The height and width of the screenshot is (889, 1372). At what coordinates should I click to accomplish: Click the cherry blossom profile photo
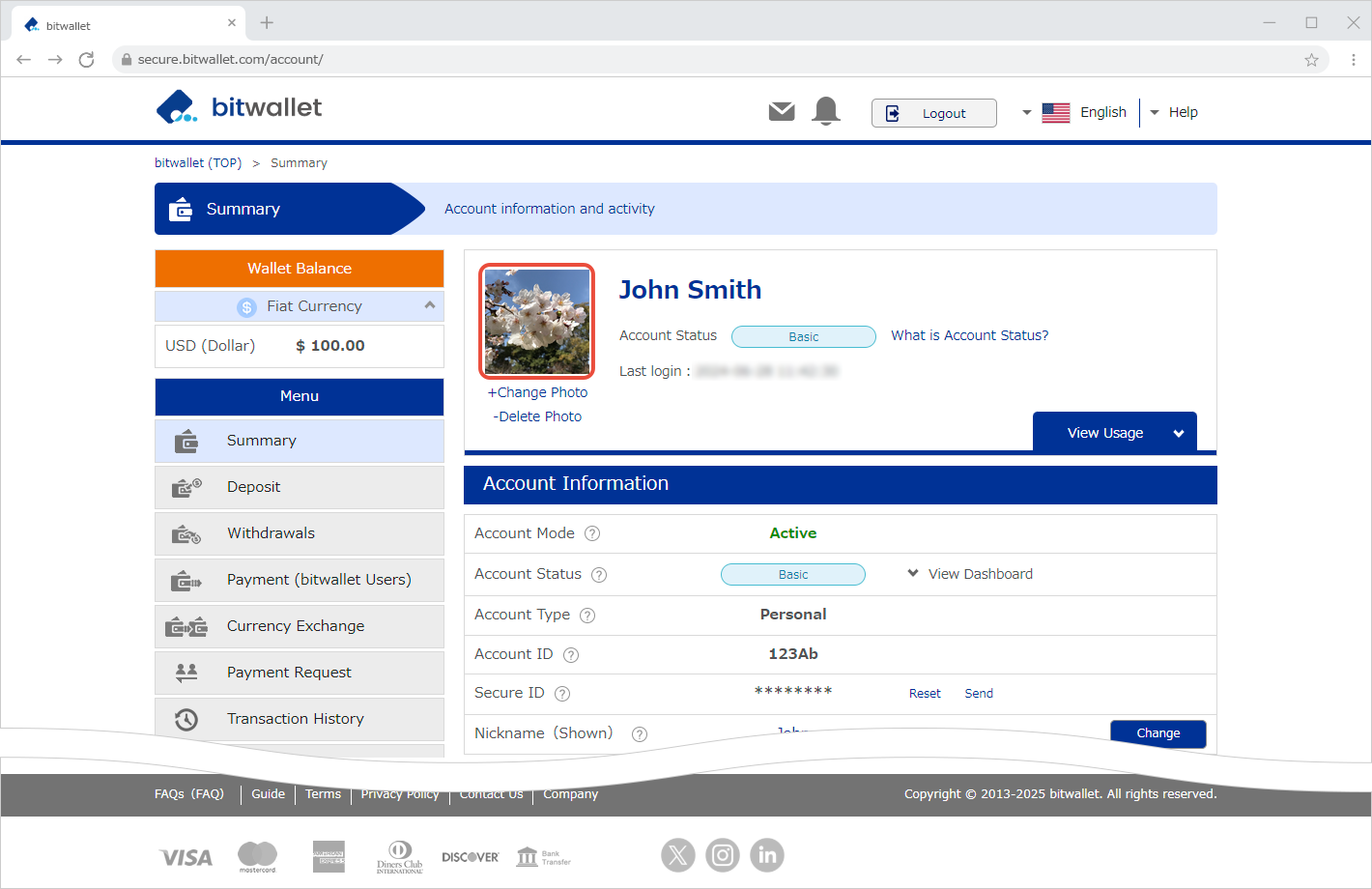coord(537,322)
